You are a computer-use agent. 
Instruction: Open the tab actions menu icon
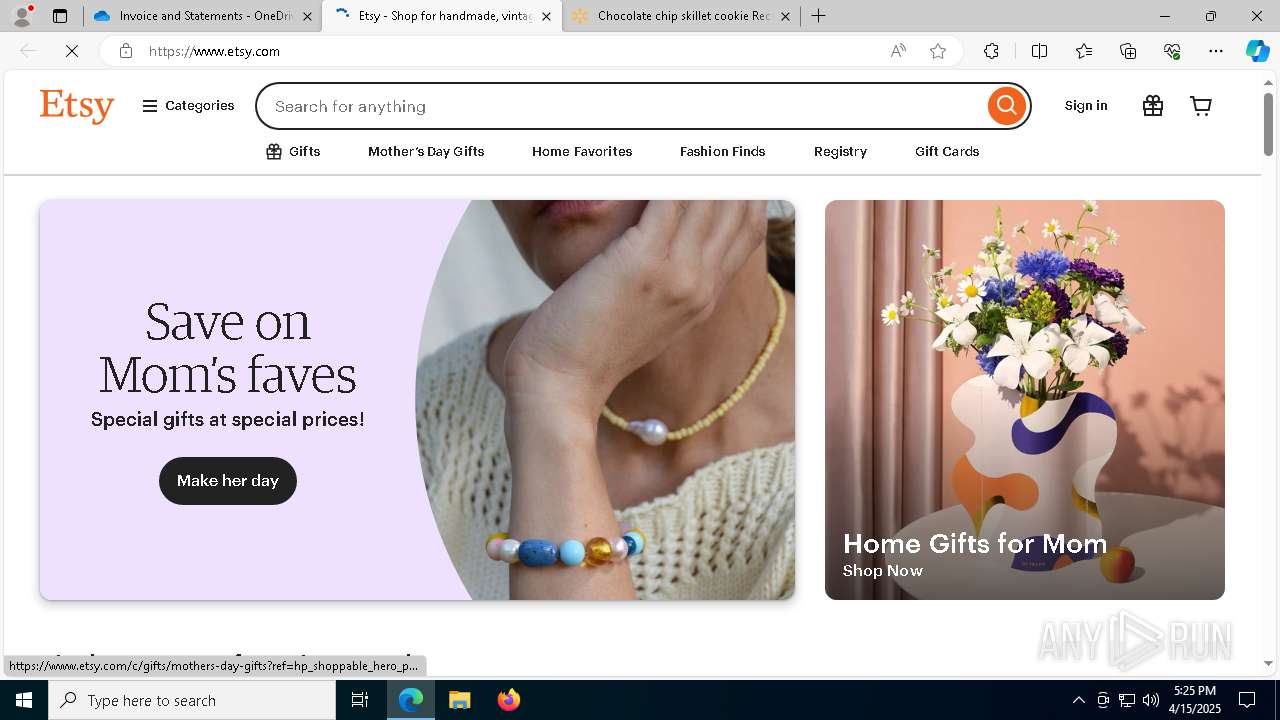pos(60,16)
